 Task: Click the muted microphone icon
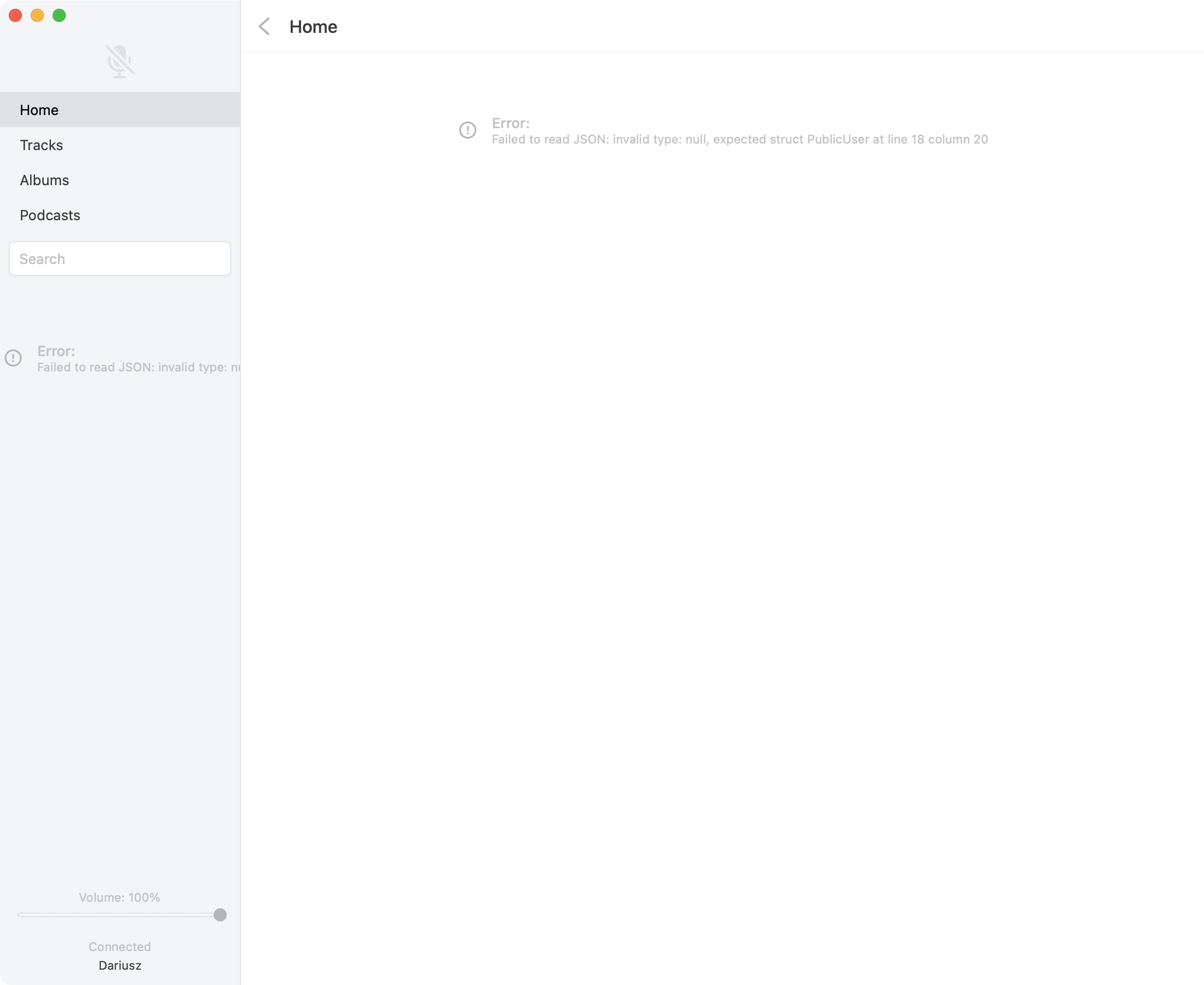120,61
